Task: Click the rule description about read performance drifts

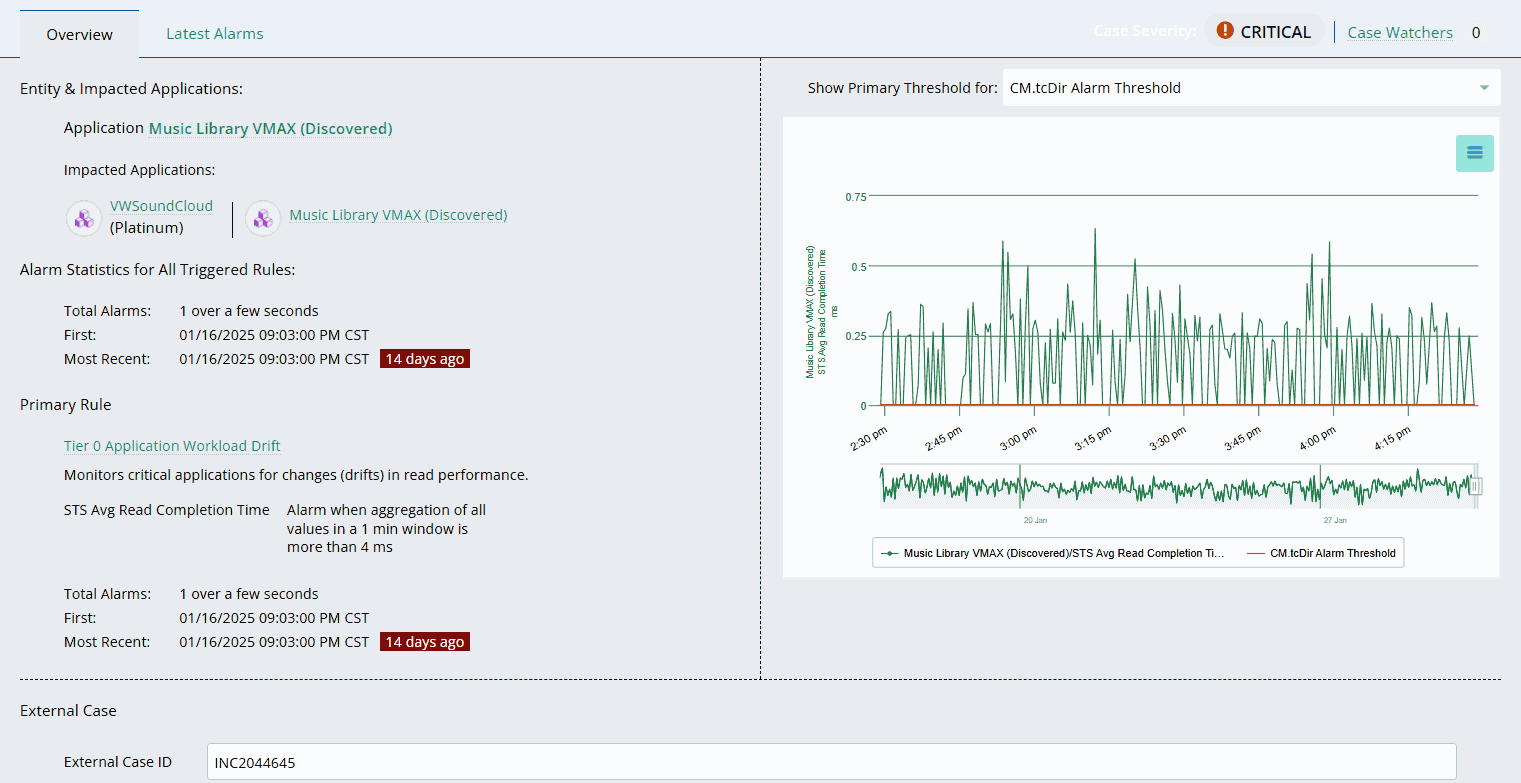Action: 296,475
